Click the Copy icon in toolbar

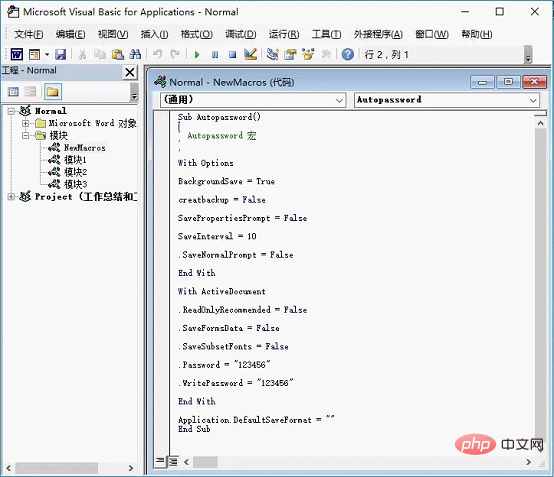[100, 54]
